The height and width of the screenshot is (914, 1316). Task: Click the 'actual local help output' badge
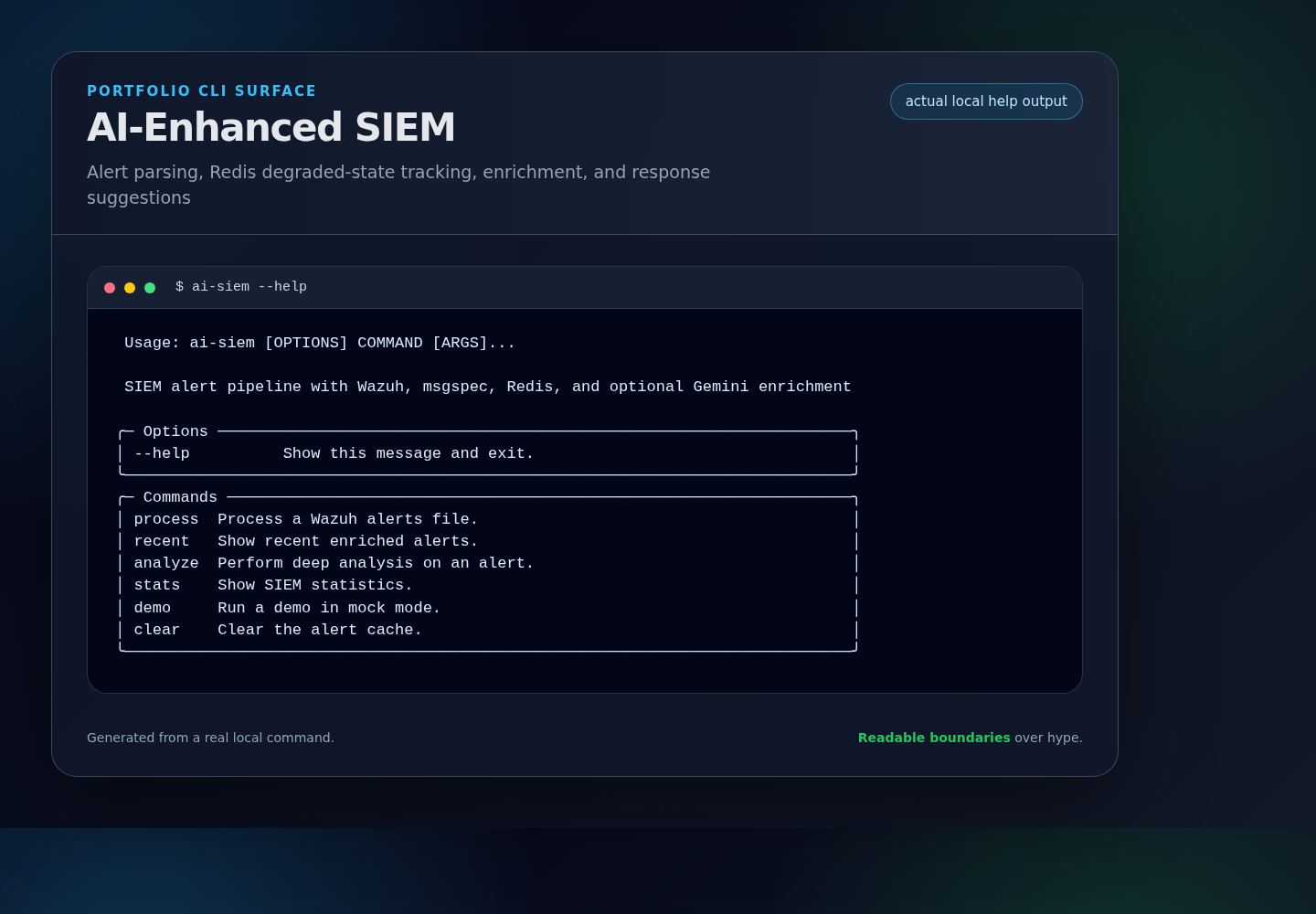click(986, 101)
